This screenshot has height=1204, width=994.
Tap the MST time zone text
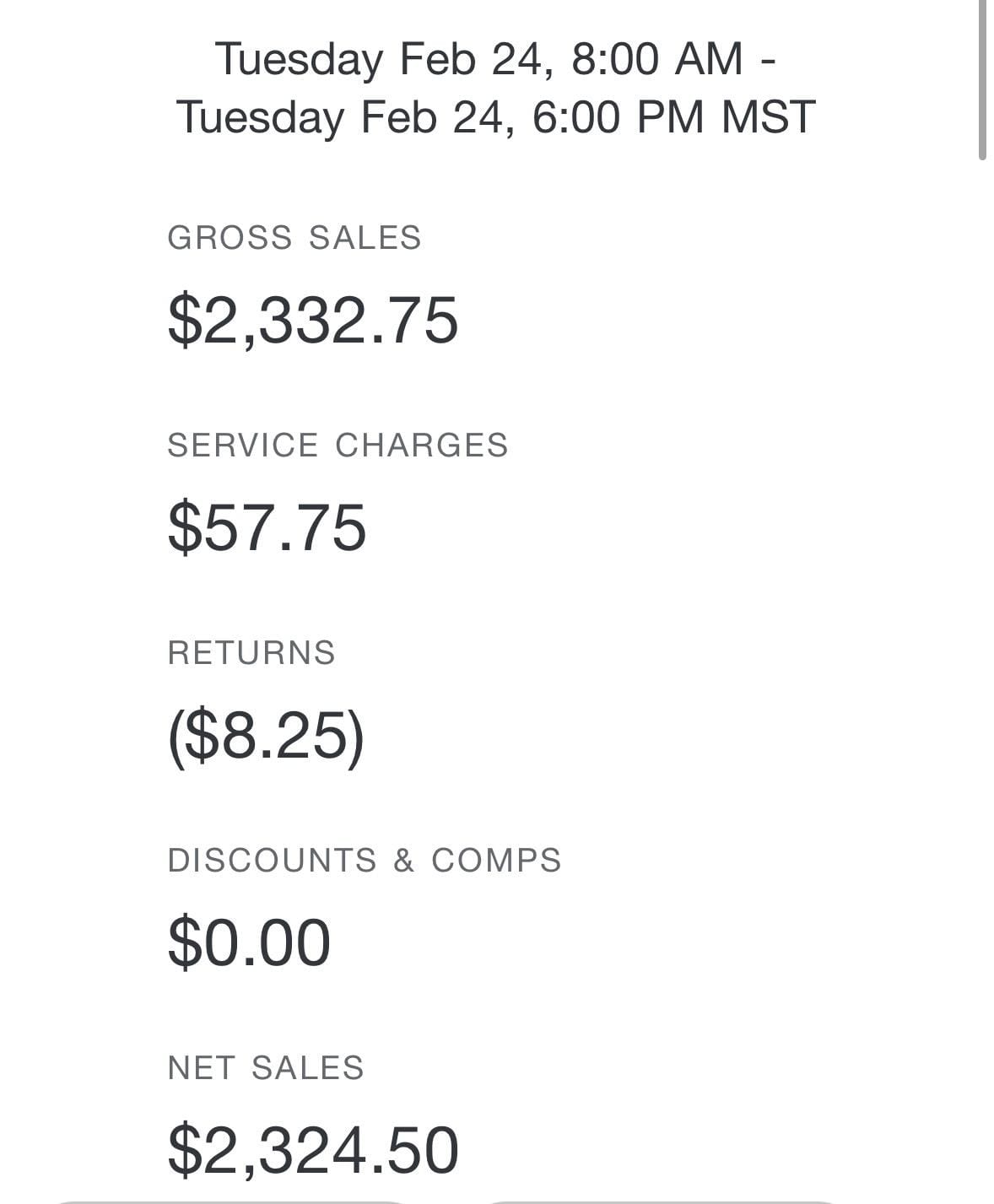(x=768, y=116)
